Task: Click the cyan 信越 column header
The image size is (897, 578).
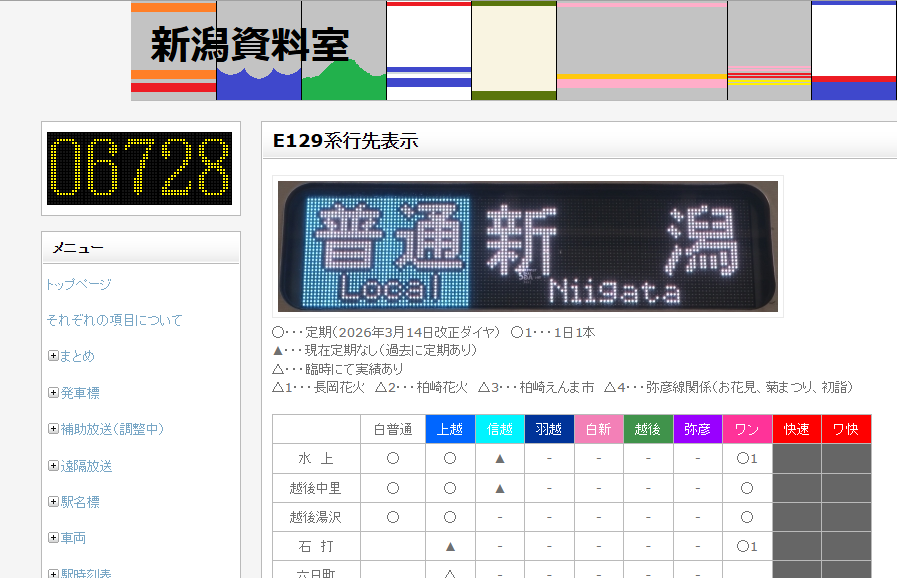Action: click(x=499, y=429)
